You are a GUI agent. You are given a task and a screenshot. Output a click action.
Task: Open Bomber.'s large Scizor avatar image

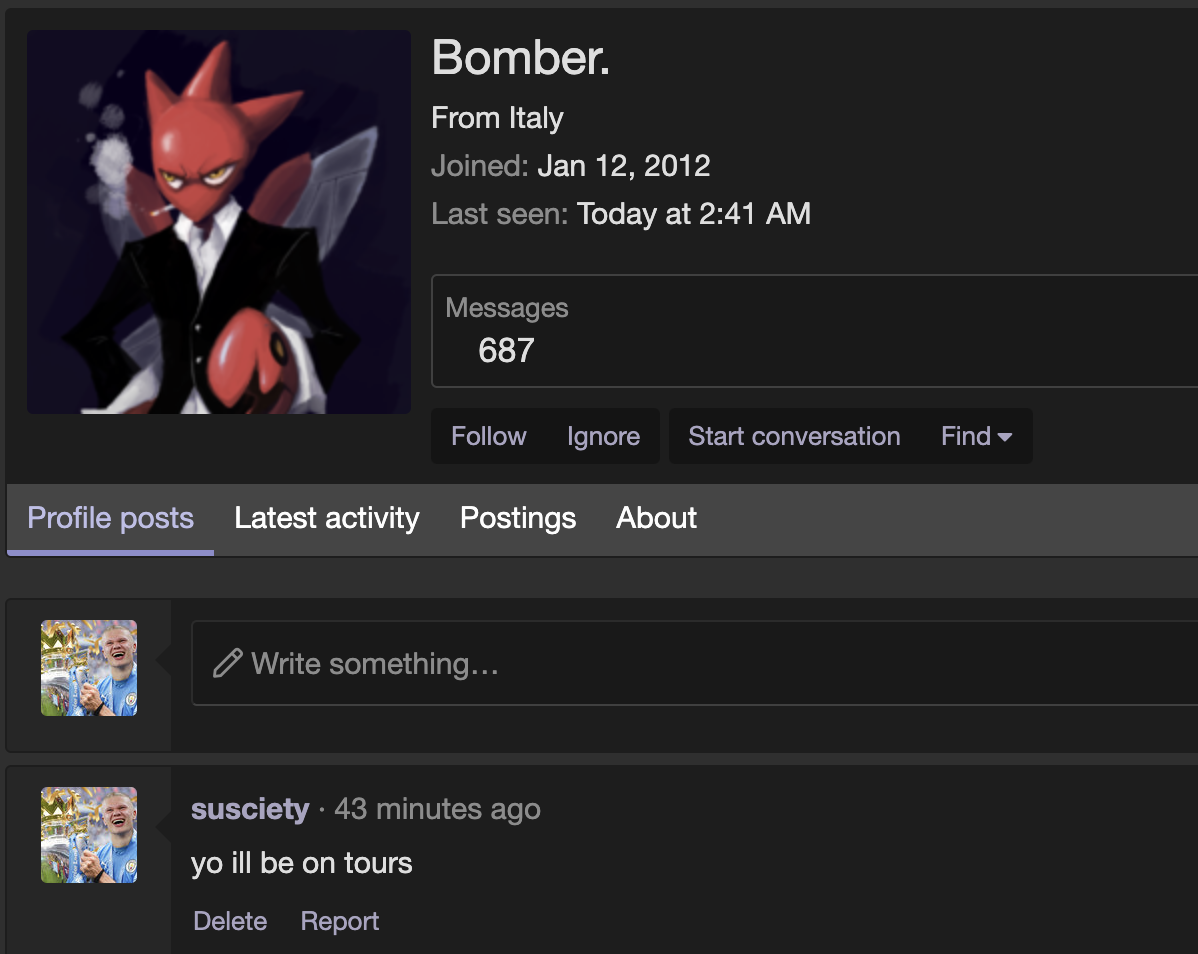219,222
